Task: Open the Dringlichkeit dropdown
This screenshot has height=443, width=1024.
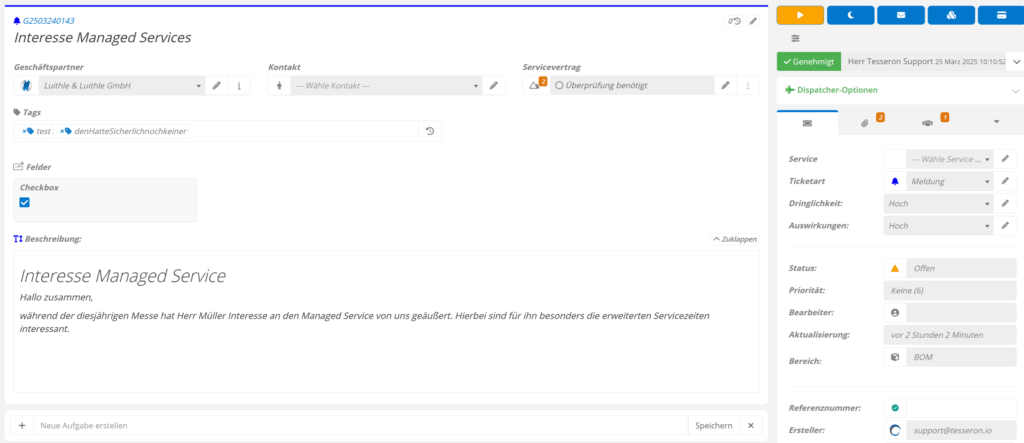Action: pyautogui.click(x=938, y=203)
